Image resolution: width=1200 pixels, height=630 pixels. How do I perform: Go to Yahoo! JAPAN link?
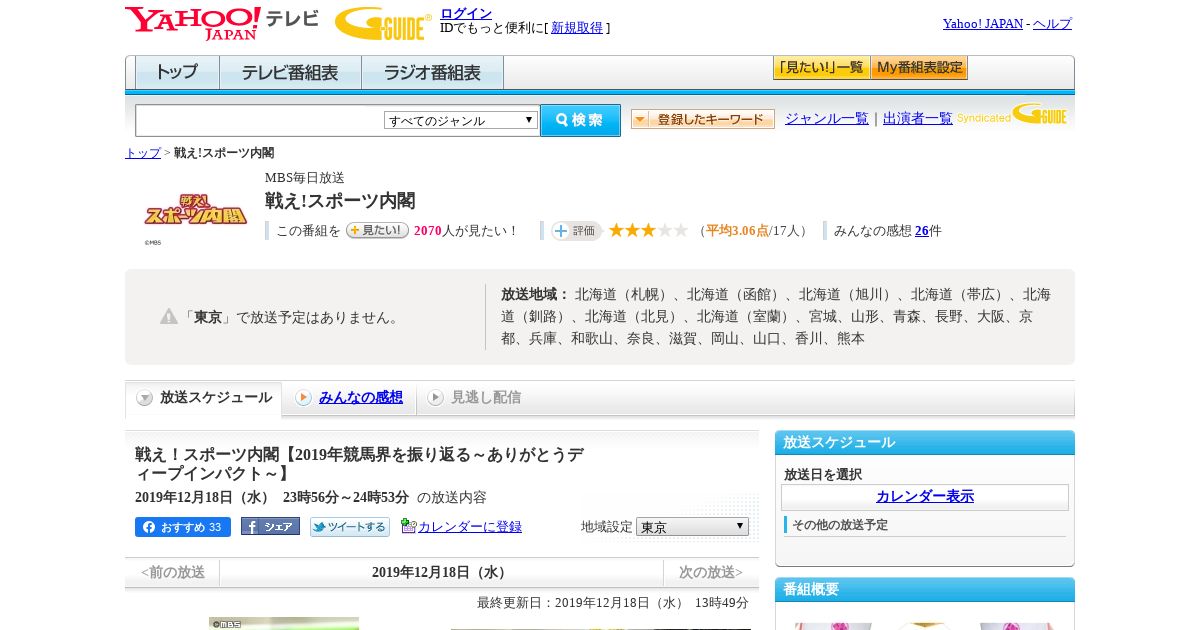982,23
